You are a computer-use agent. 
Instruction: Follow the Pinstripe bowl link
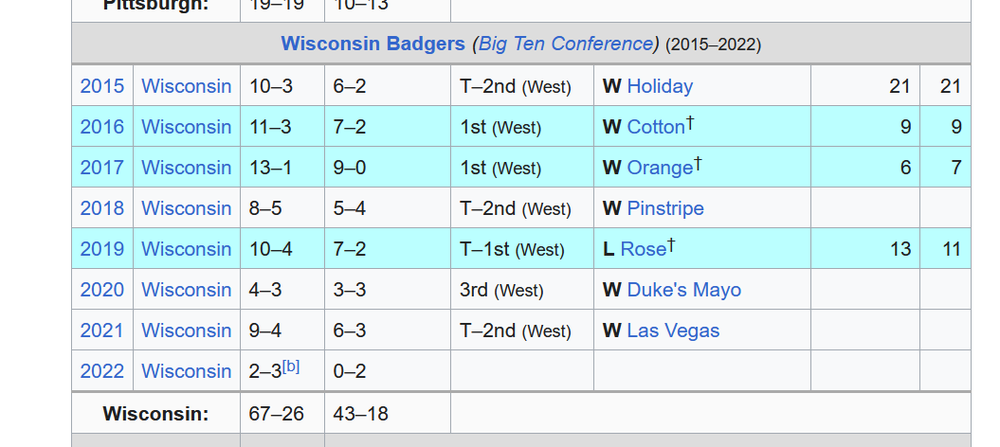[x=665, y=208]
